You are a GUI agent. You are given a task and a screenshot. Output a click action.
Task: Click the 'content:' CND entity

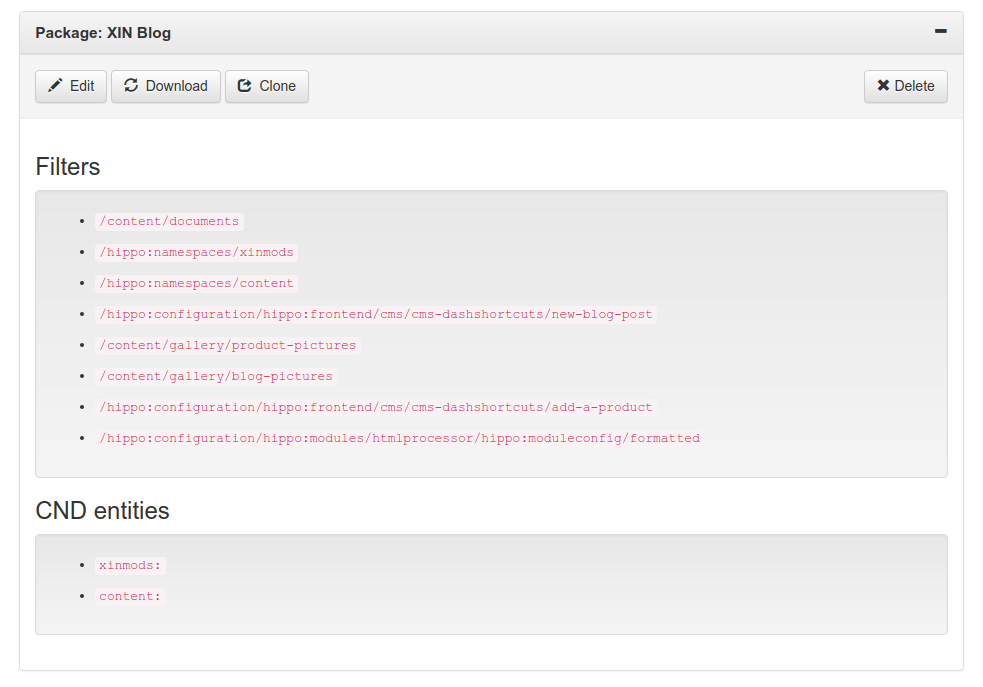pyautogui.click(x=129, y=596)
